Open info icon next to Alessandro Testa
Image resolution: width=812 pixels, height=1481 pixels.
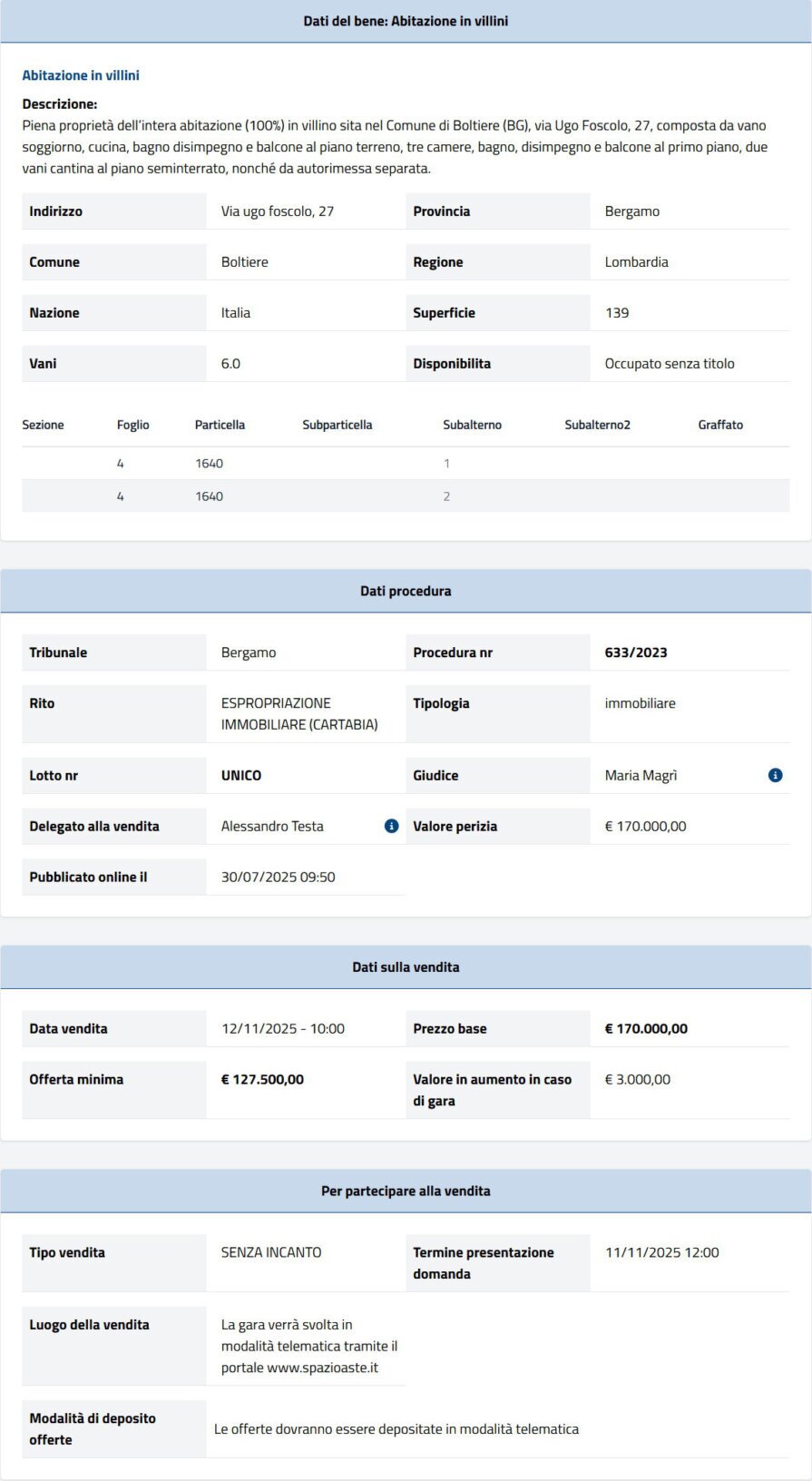(x=391, y=826)
